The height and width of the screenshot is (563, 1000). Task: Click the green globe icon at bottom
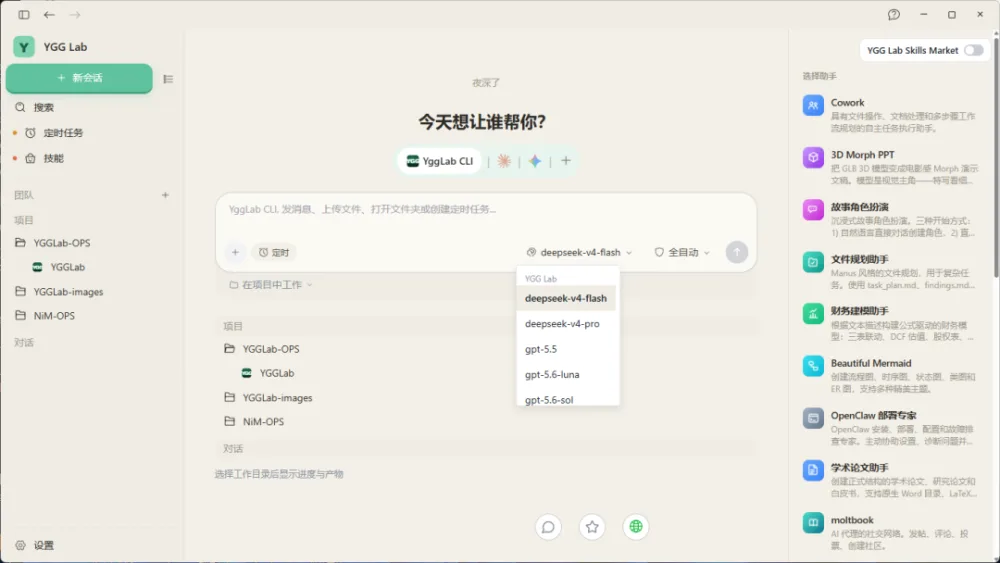[x=636, y=527]
